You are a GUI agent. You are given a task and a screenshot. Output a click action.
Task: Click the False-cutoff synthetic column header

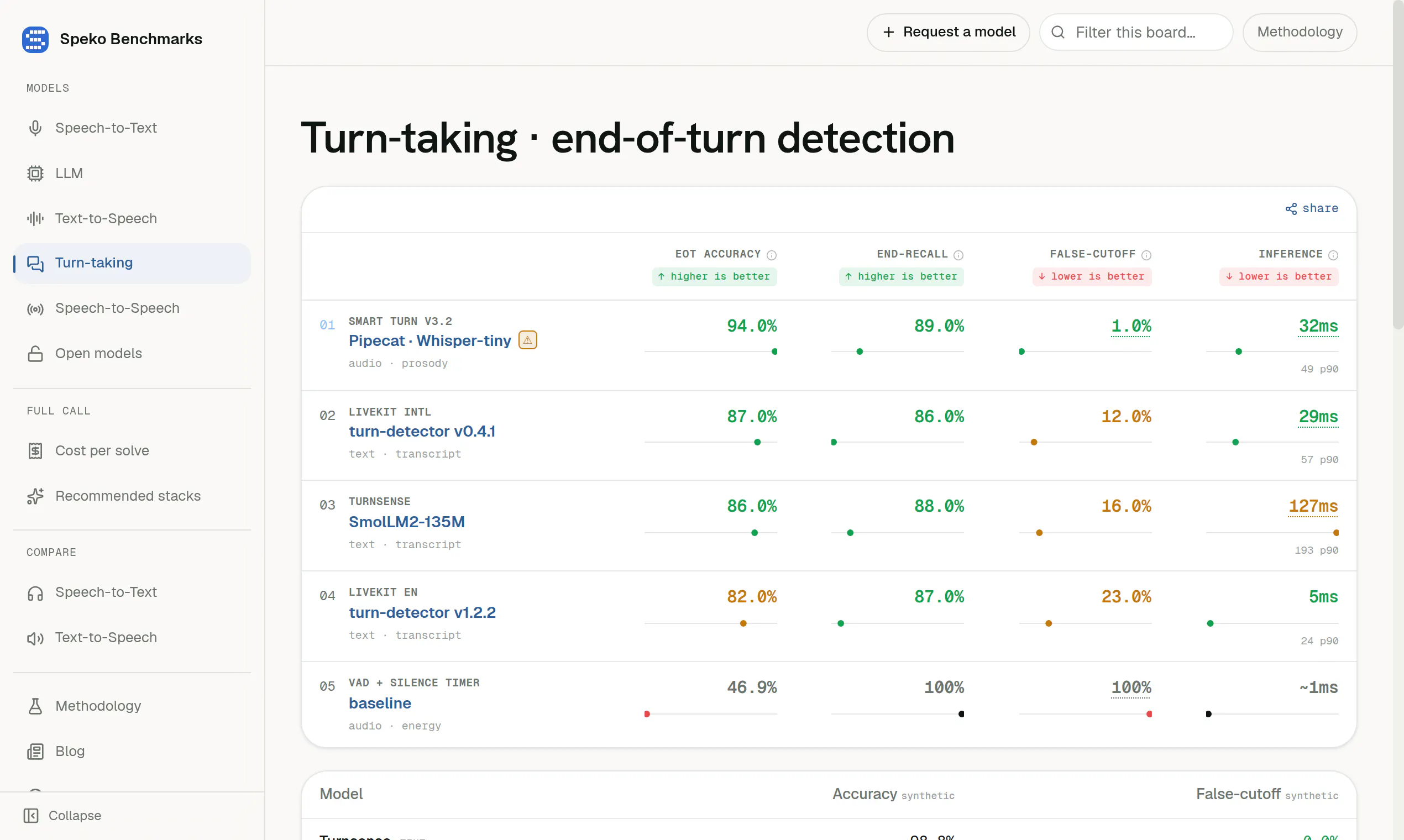click(1267, 794)
